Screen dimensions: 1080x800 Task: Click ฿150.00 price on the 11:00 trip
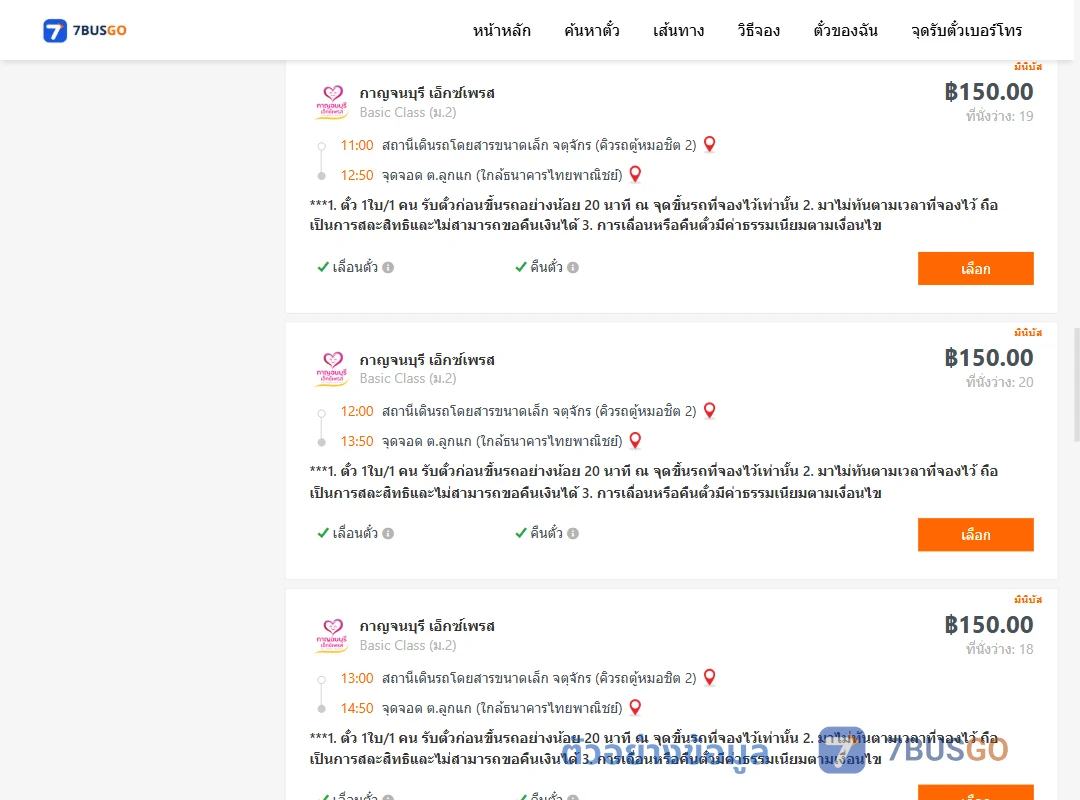[988, 92]
